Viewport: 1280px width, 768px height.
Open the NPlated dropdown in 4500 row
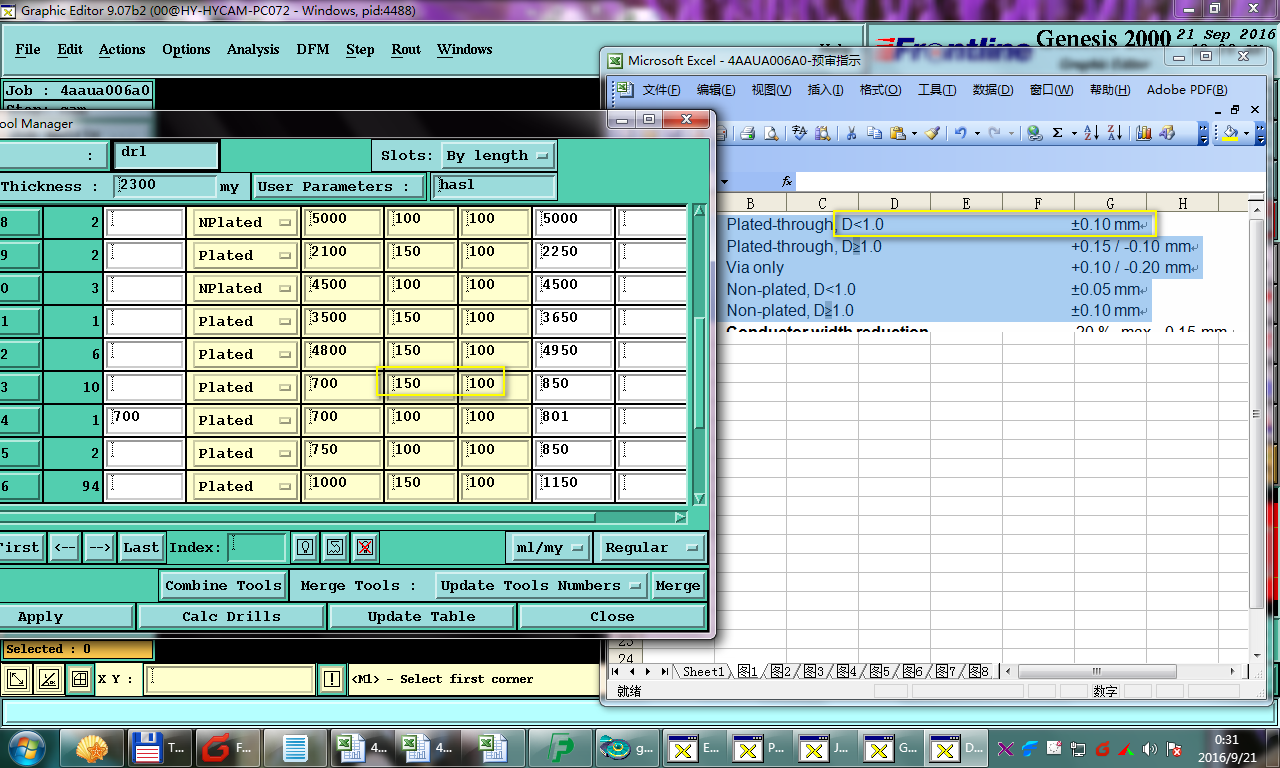click(x=245, y=288)
